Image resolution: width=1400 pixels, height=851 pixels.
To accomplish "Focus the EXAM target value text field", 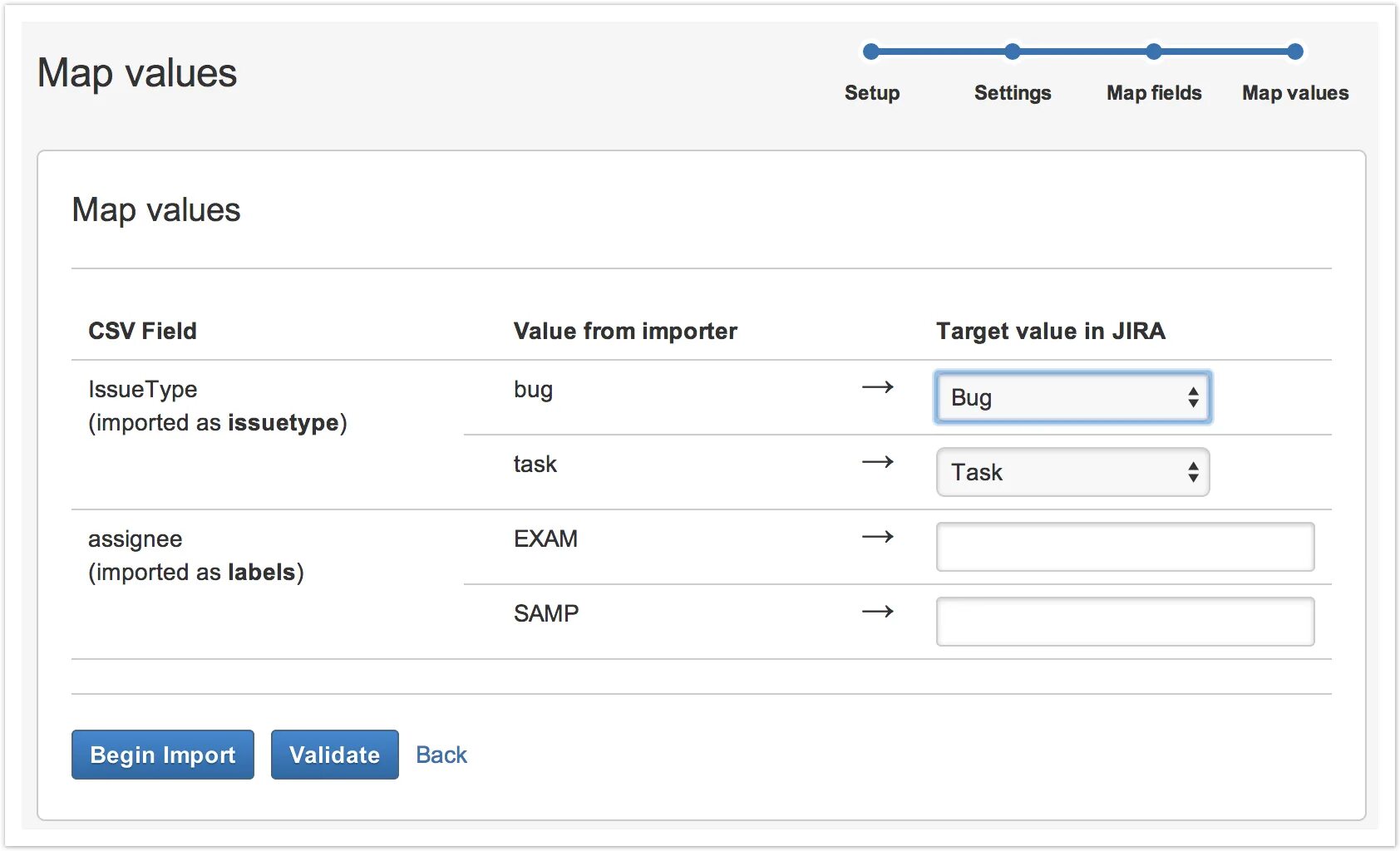I will coord(1125,547).
